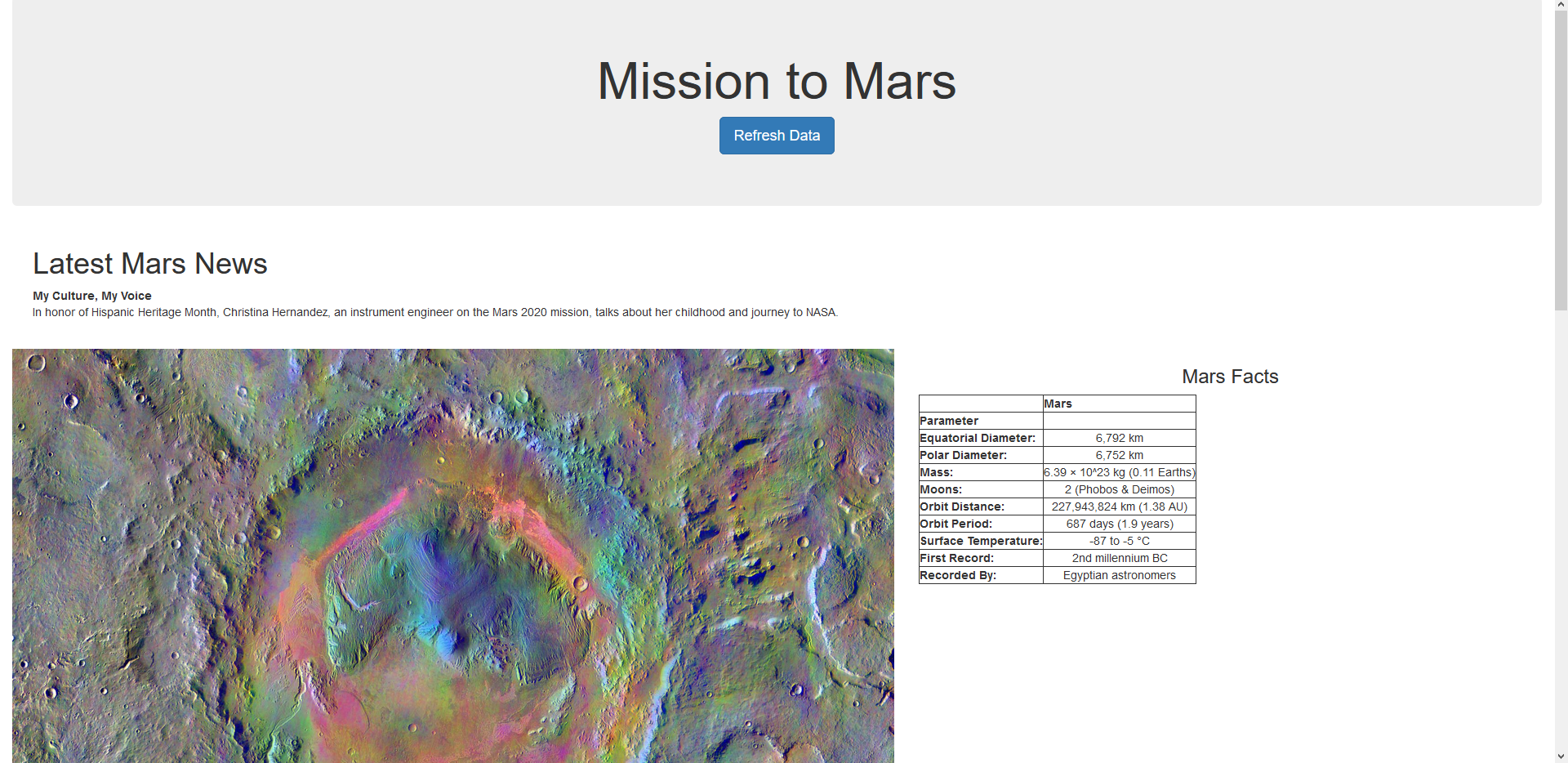1568x763 pixels.
Task: Click the scrollbar down arrow
Action: click(1561, 756)
